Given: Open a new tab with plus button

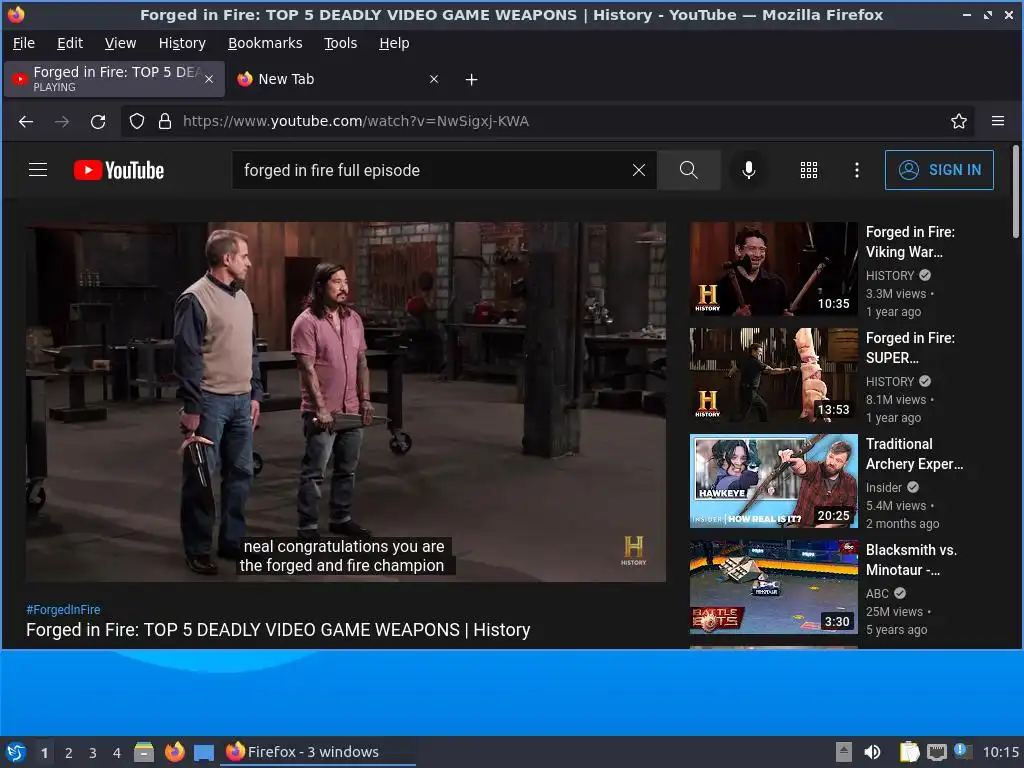Looking at the screenshot, I should pyautogui.click(x=472, y=80).
